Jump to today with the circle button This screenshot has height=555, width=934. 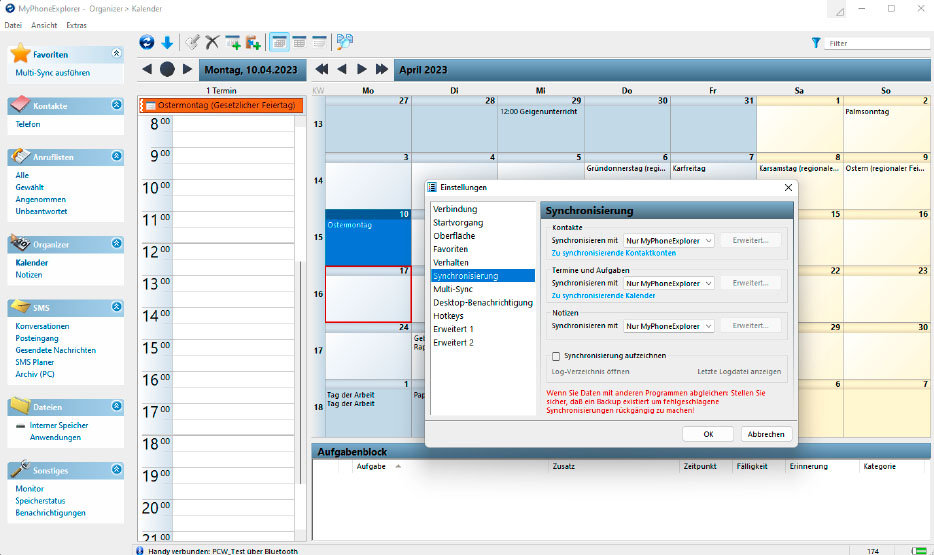tap(167, 70)
